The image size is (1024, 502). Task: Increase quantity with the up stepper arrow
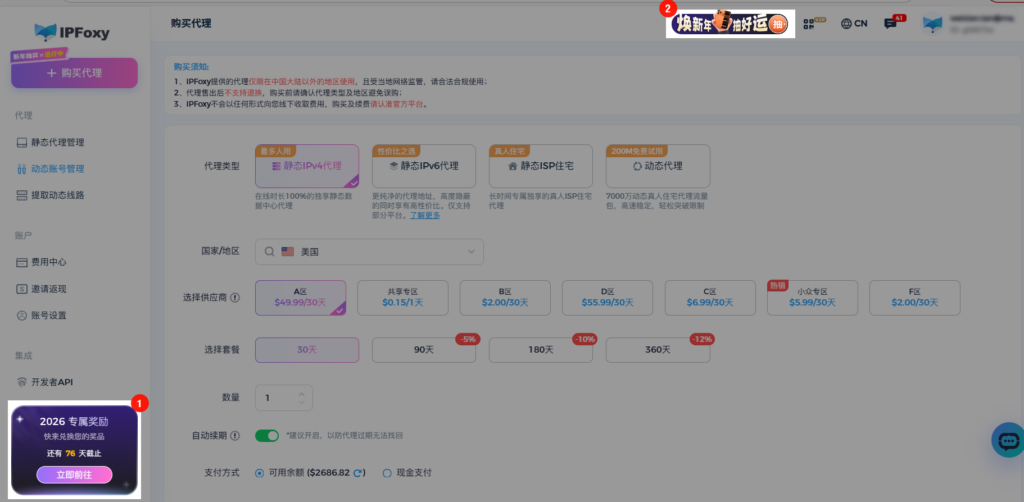pyautogui.click(x=301, y=393)
